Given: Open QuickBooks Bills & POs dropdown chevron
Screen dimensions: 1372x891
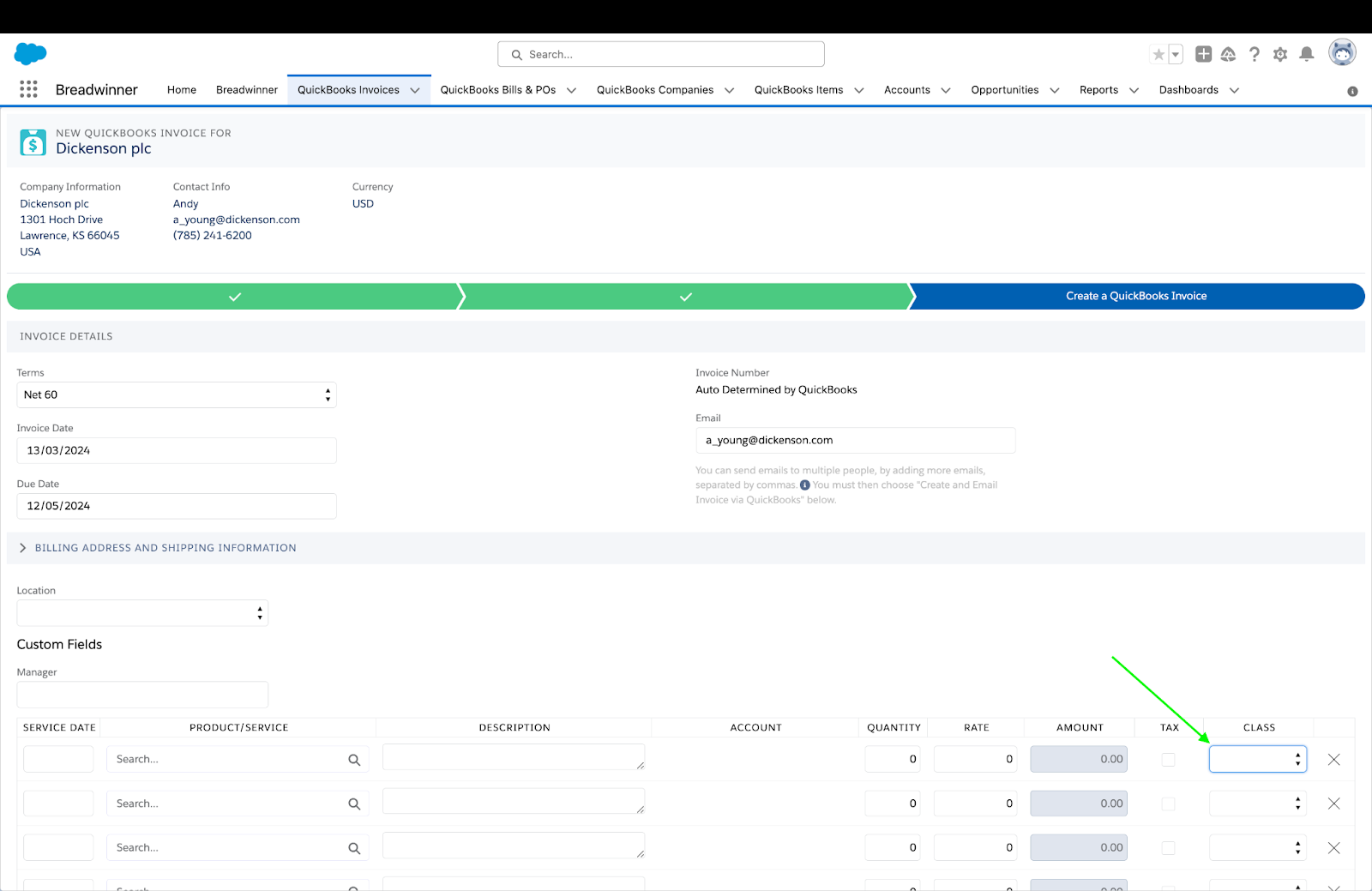Looking at the screenshot, I should [571, 90].
